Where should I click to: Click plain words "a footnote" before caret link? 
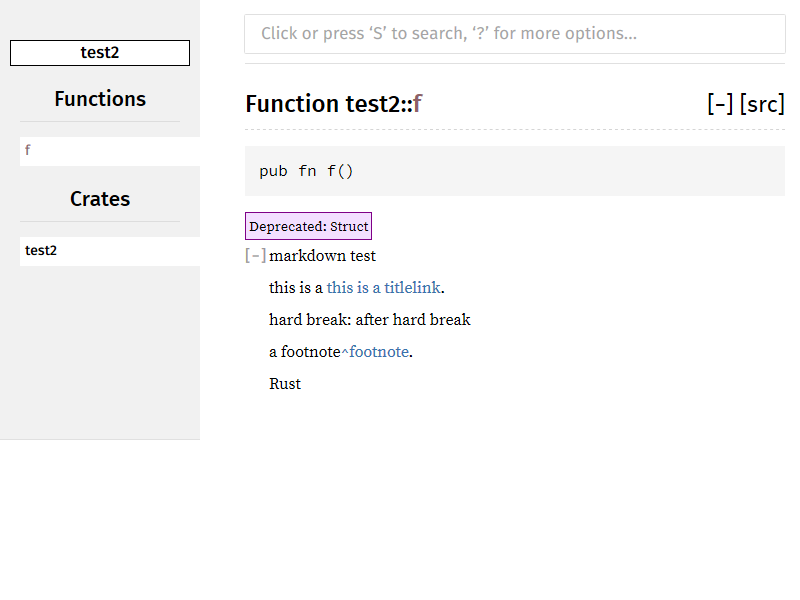click(304, 352)
